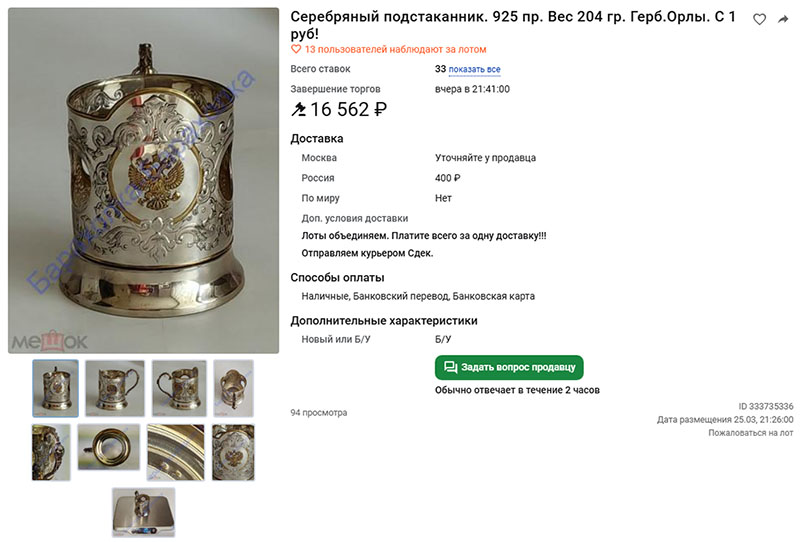Select second thumbnail showing handle on right
This screenshot has height=542, width=800.
coord(115,388)
